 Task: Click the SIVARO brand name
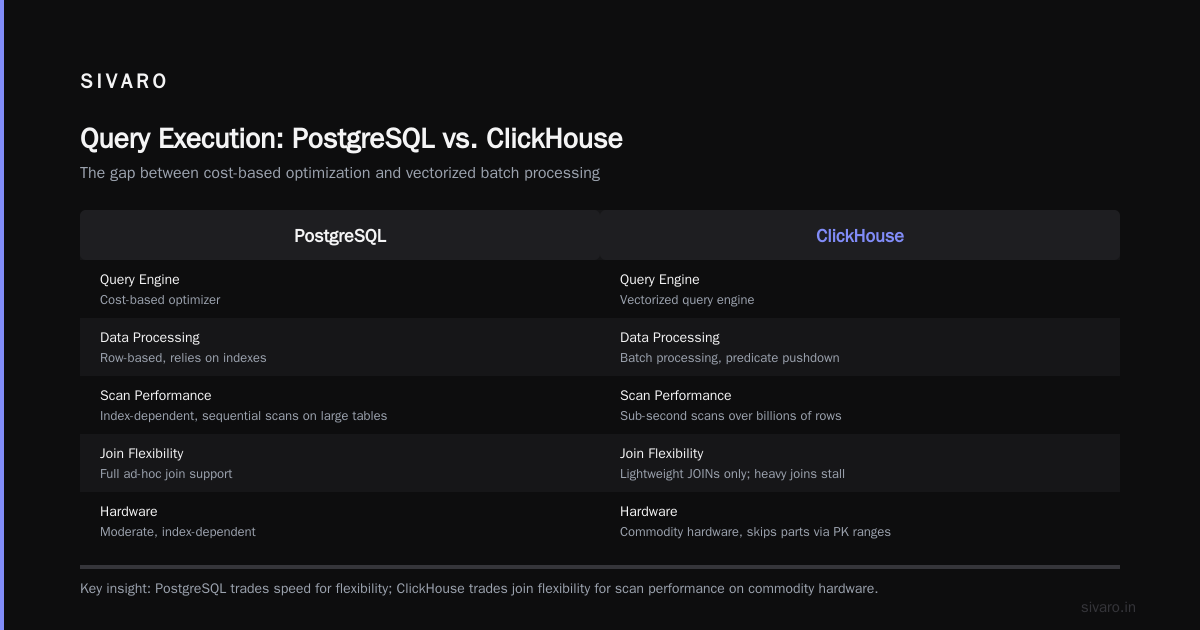click(x=124, y=82)
